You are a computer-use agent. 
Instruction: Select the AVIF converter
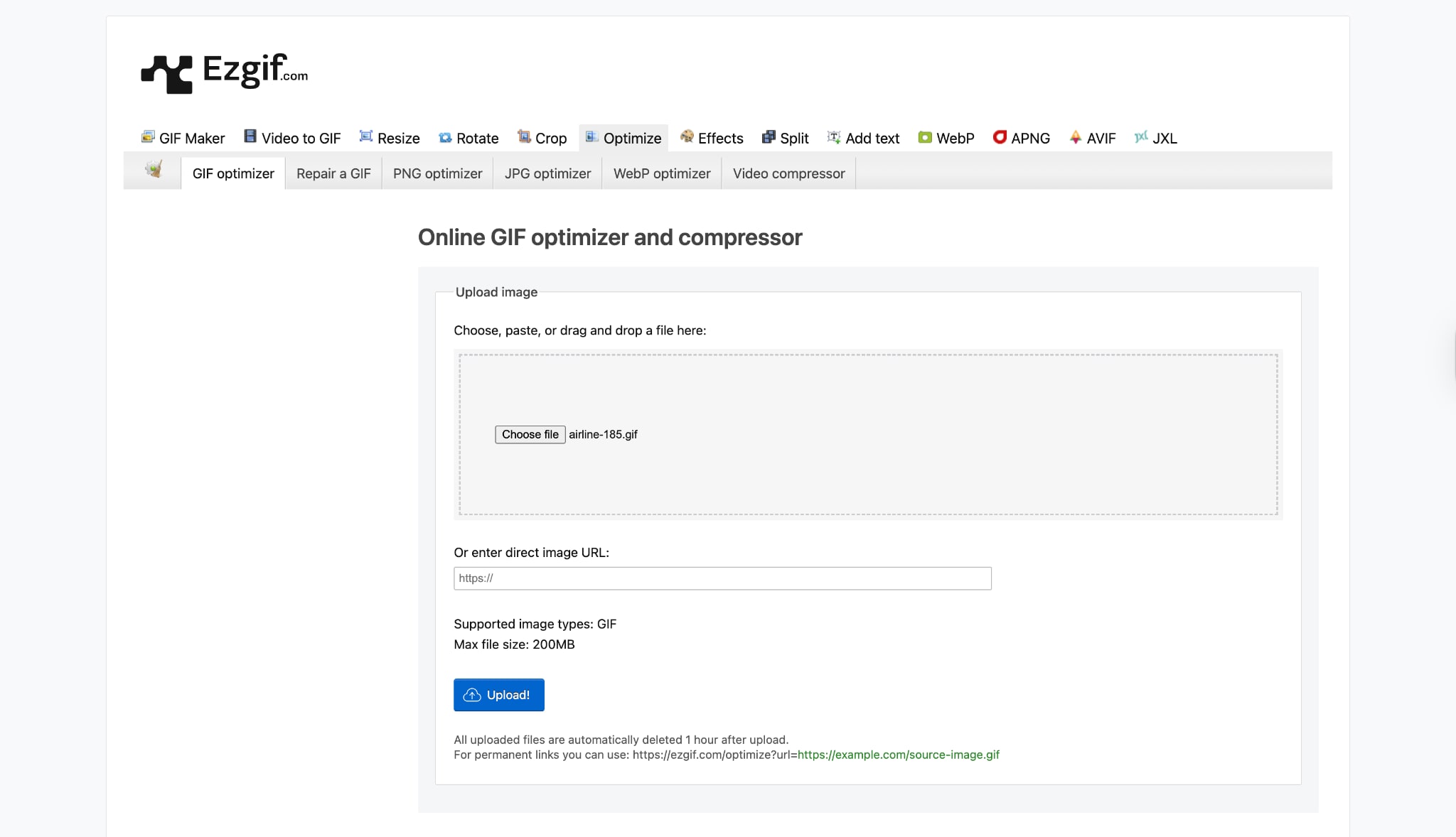(1093, 138)
